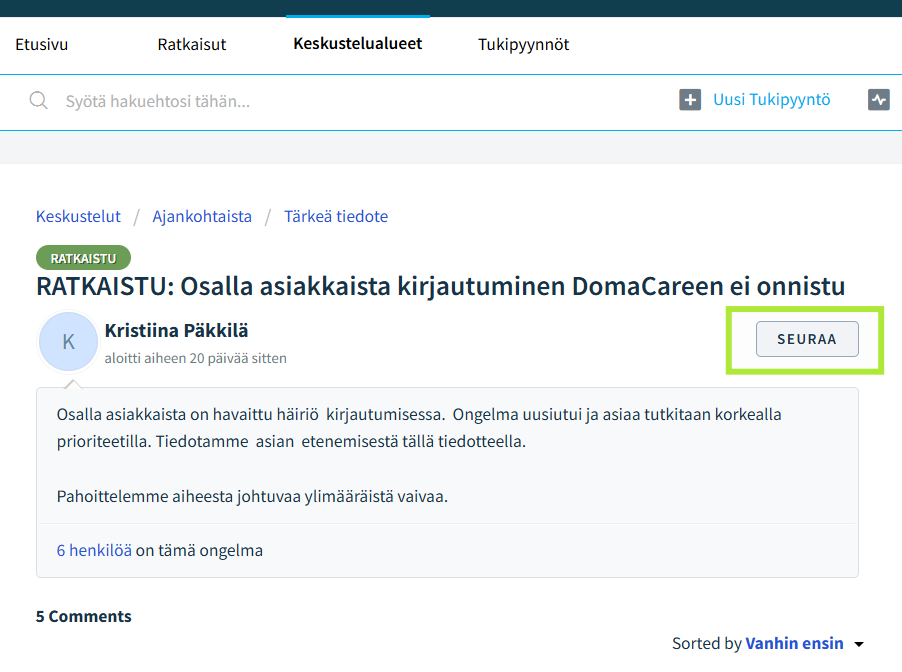Click the green RATKAISTU status badge
Image resolution: width=902 pixels, height=672 pixels.
83,258
